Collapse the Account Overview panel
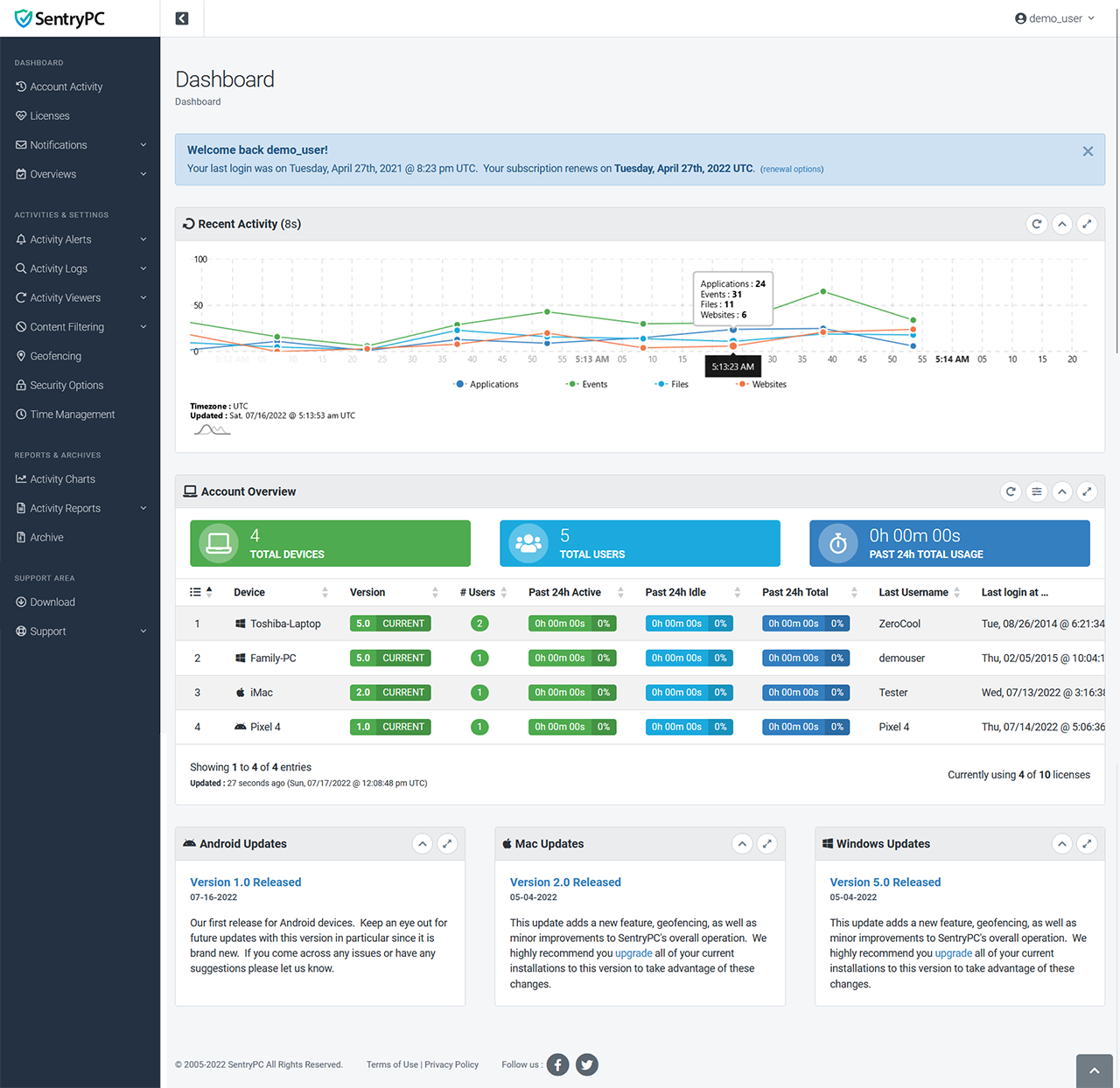Viewport: 1120px width, 1088px height. (1062, 492)
